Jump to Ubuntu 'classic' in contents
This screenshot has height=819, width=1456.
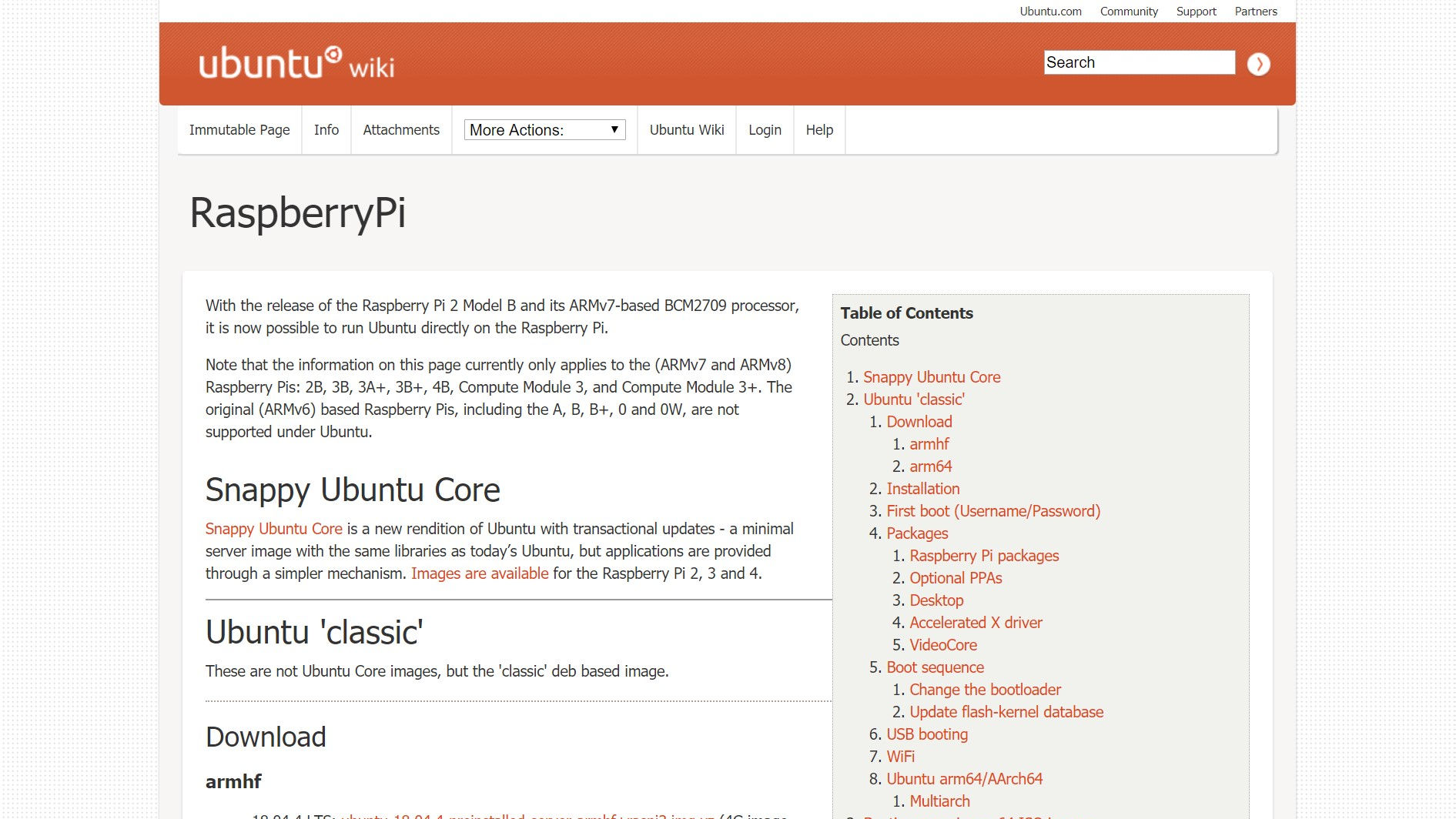[x=914, y=399]
